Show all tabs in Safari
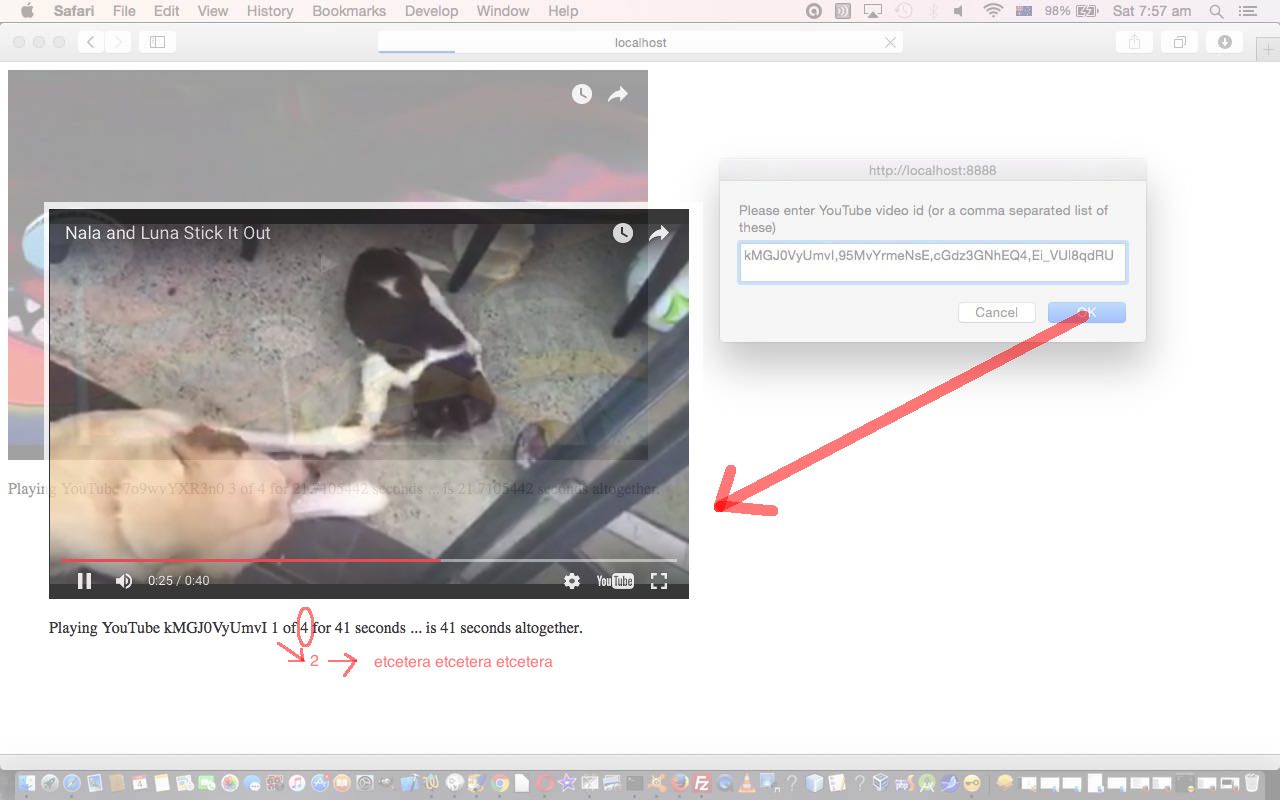The height and width of the screenshot is (800, 1280). click(x=1180, y=42)
